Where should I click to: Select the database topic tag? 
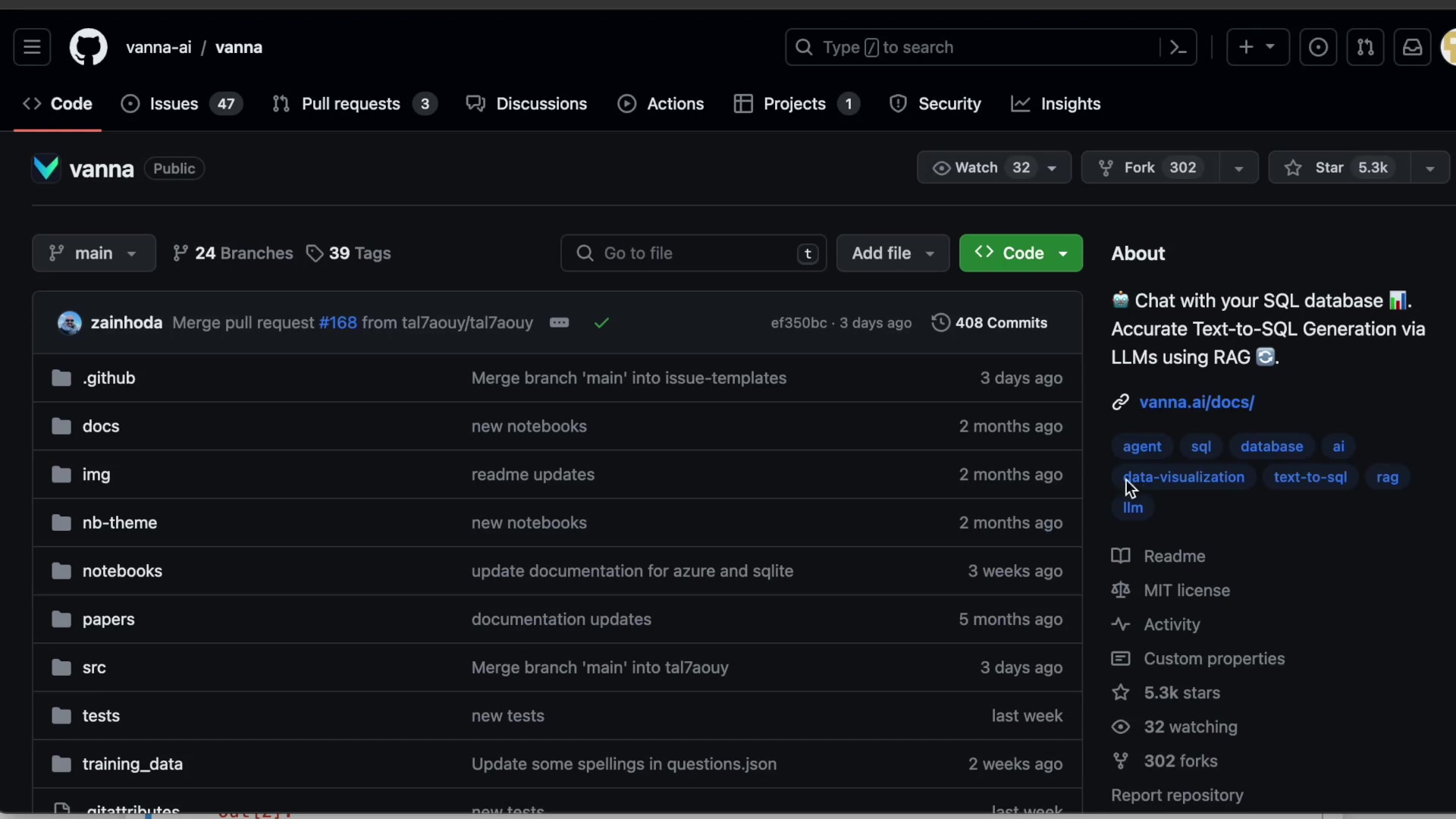pos(1272,447)
